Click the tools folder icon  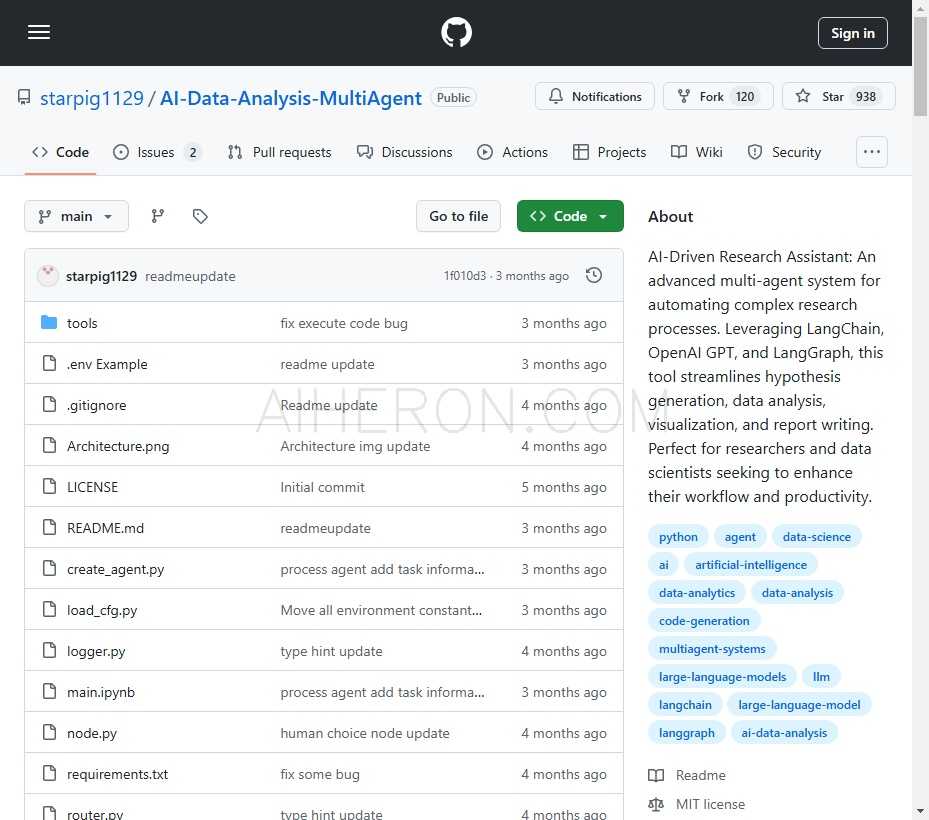pos(49,322)
